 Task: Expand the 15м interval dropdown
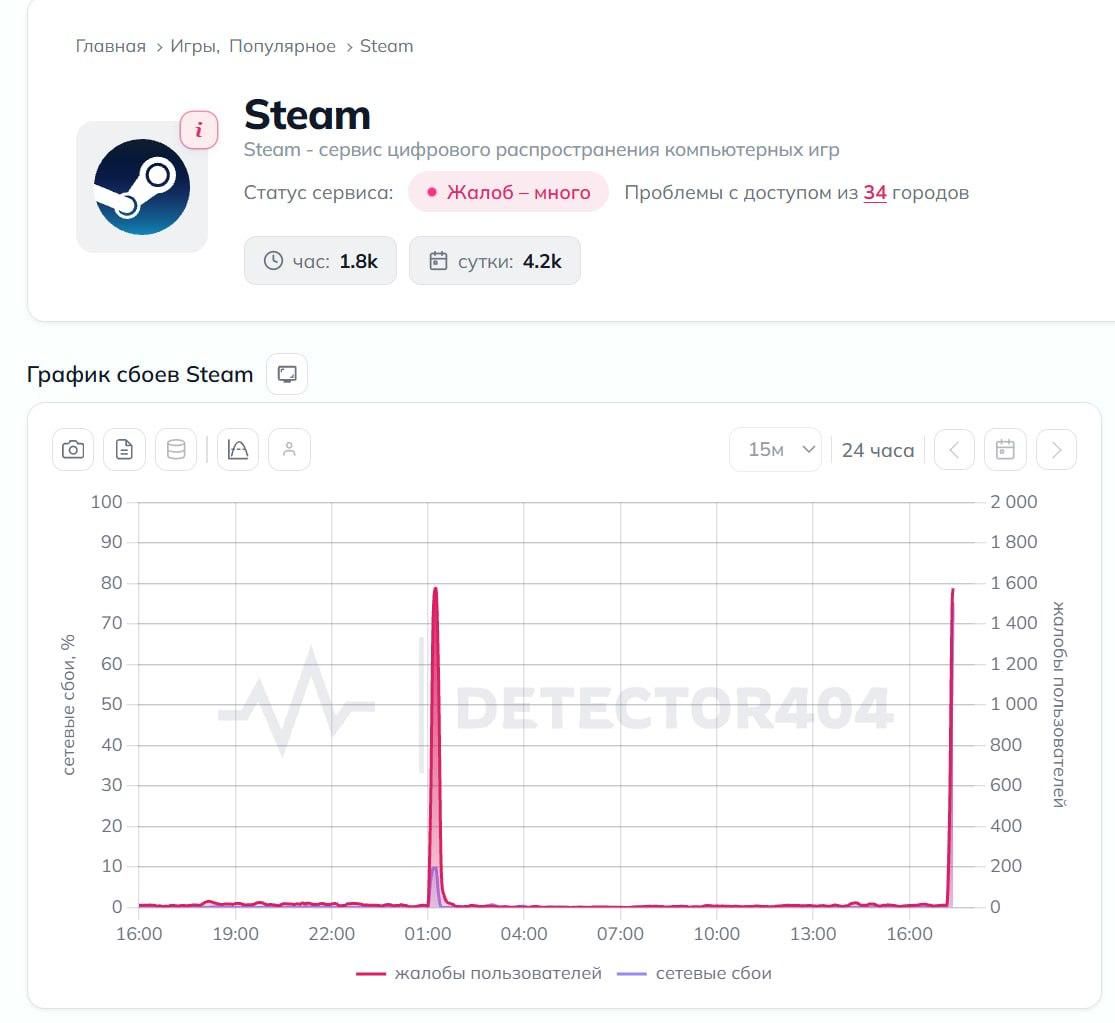(776, 449)
